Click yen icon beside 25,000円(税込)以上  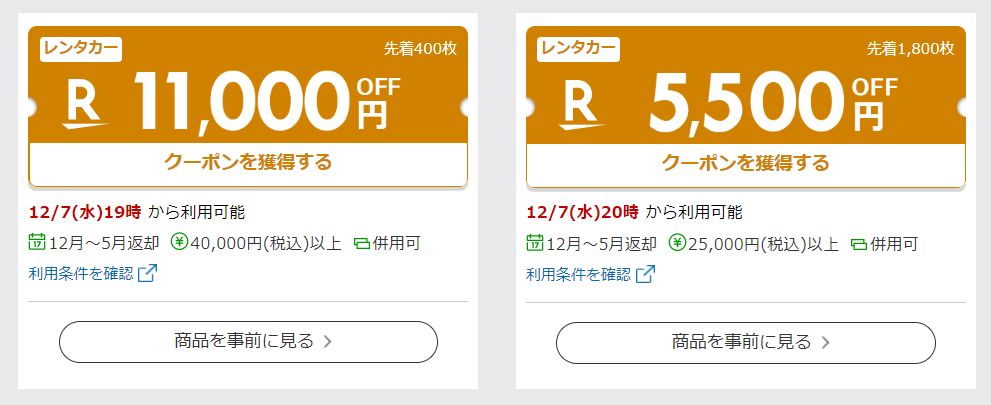[677, 242]
